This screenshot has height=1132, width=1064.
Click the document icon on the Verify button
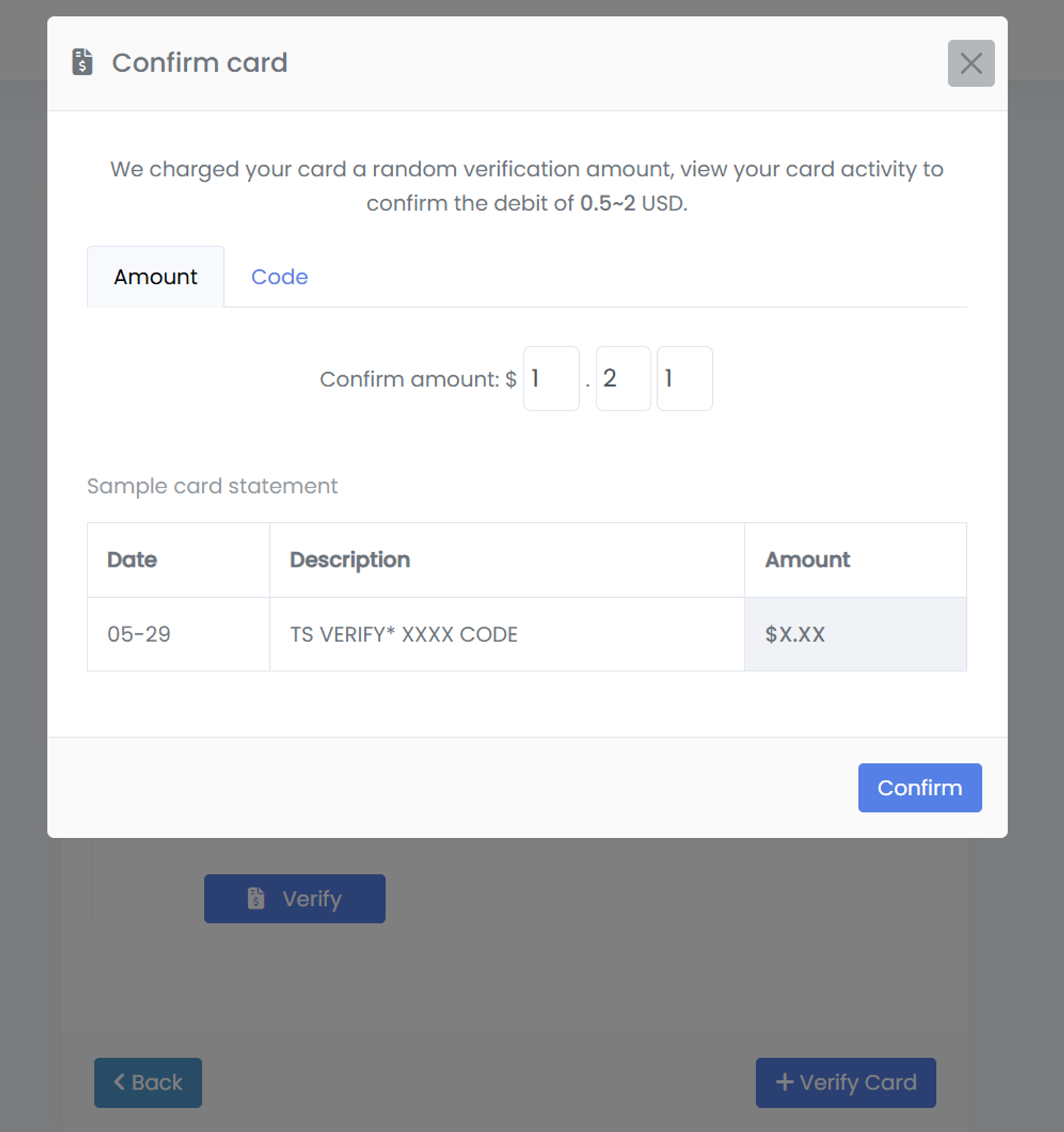[256, 898]
